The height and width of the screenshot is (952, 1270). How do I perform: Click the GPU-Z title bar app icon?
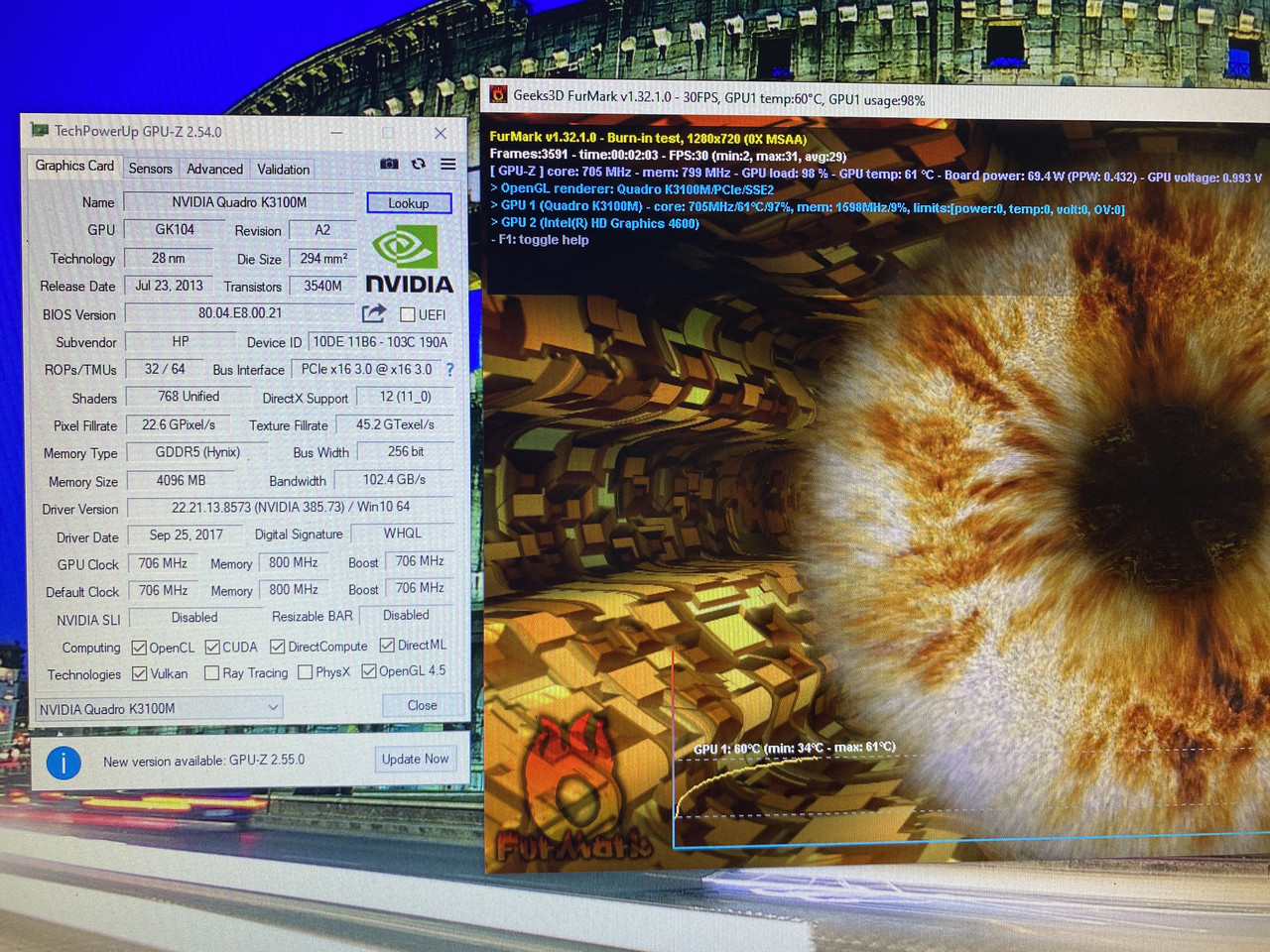tap(40, 130)
